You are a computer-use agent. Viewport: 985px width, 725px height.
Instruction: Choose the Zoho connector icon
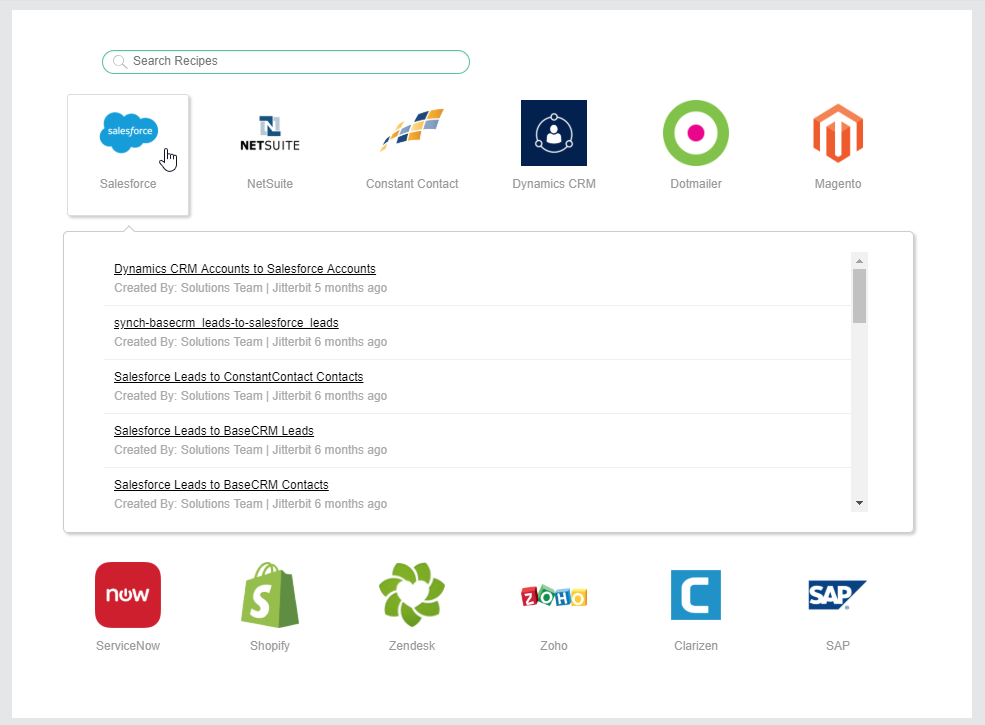click(554, 596)
